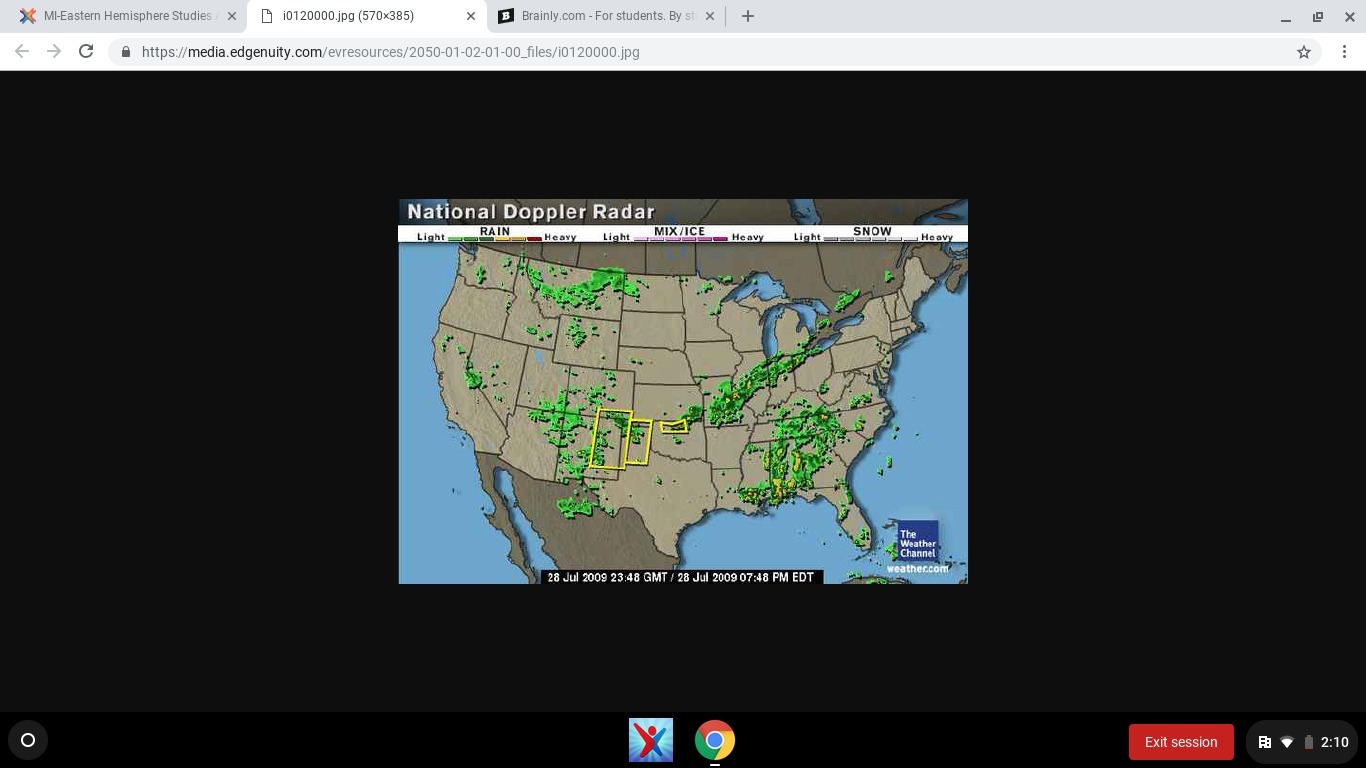Click the battery icon in the tray
This screenshot has width=1366, height=768.
coord(1308,742)
